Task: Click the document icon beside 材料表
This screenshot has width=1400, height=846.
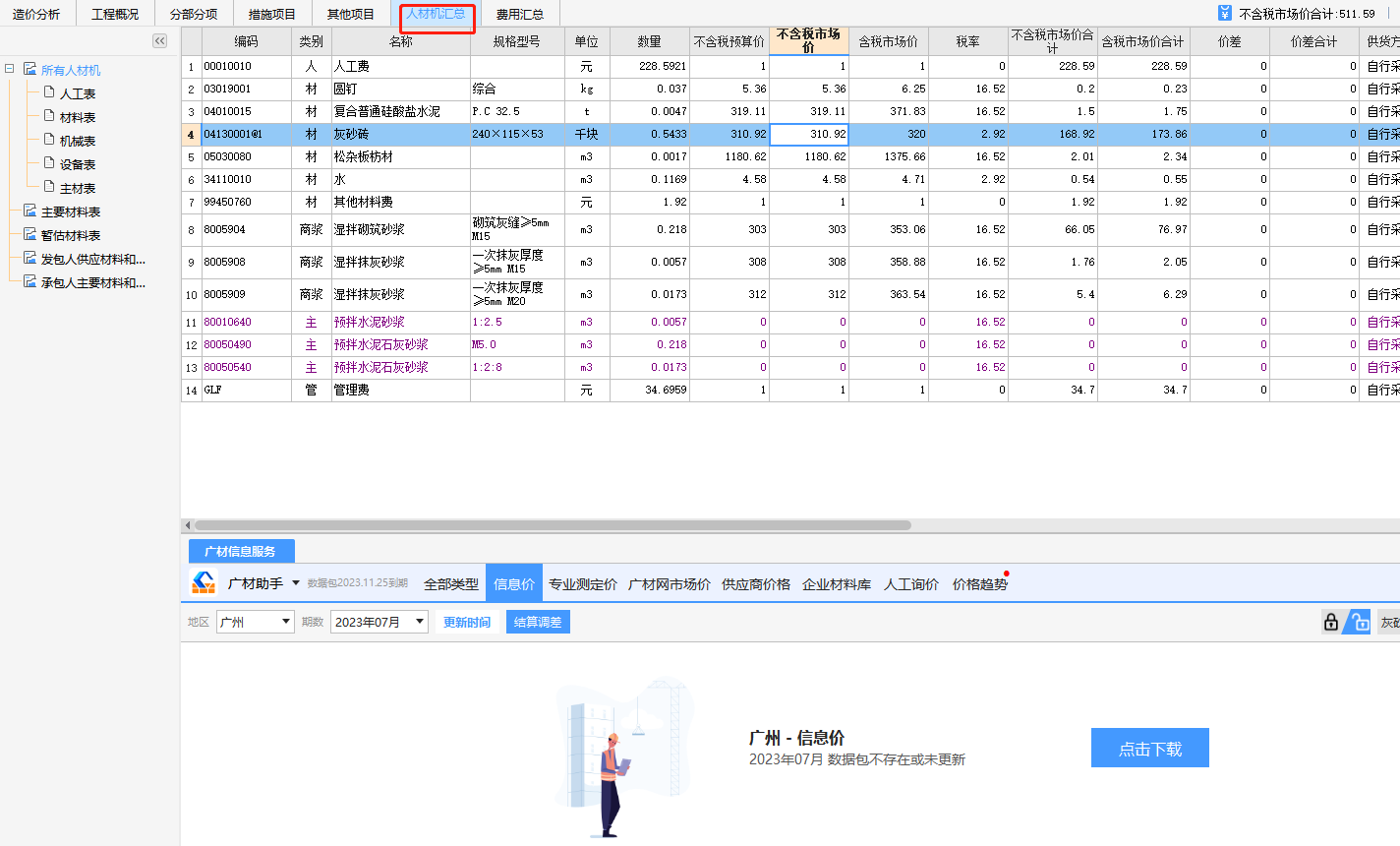Action: click(x=49, y=116)
